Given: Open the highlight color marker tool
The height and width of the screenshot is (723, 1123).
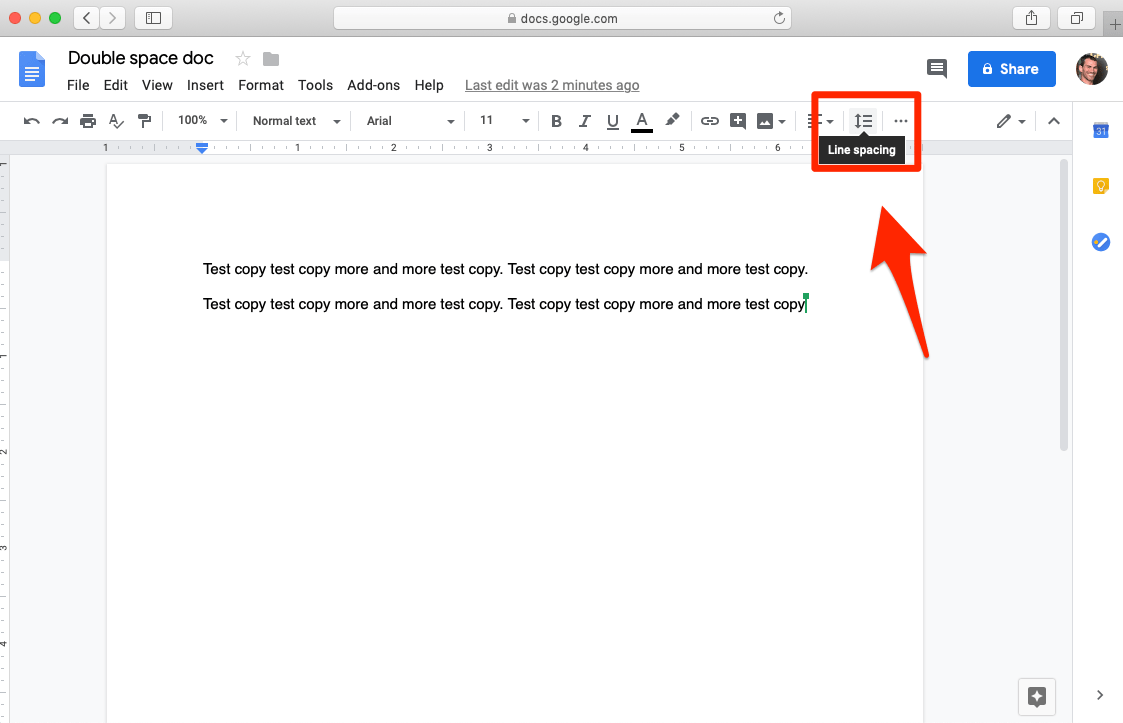Looking at the screenshot, I should [672, 120].
